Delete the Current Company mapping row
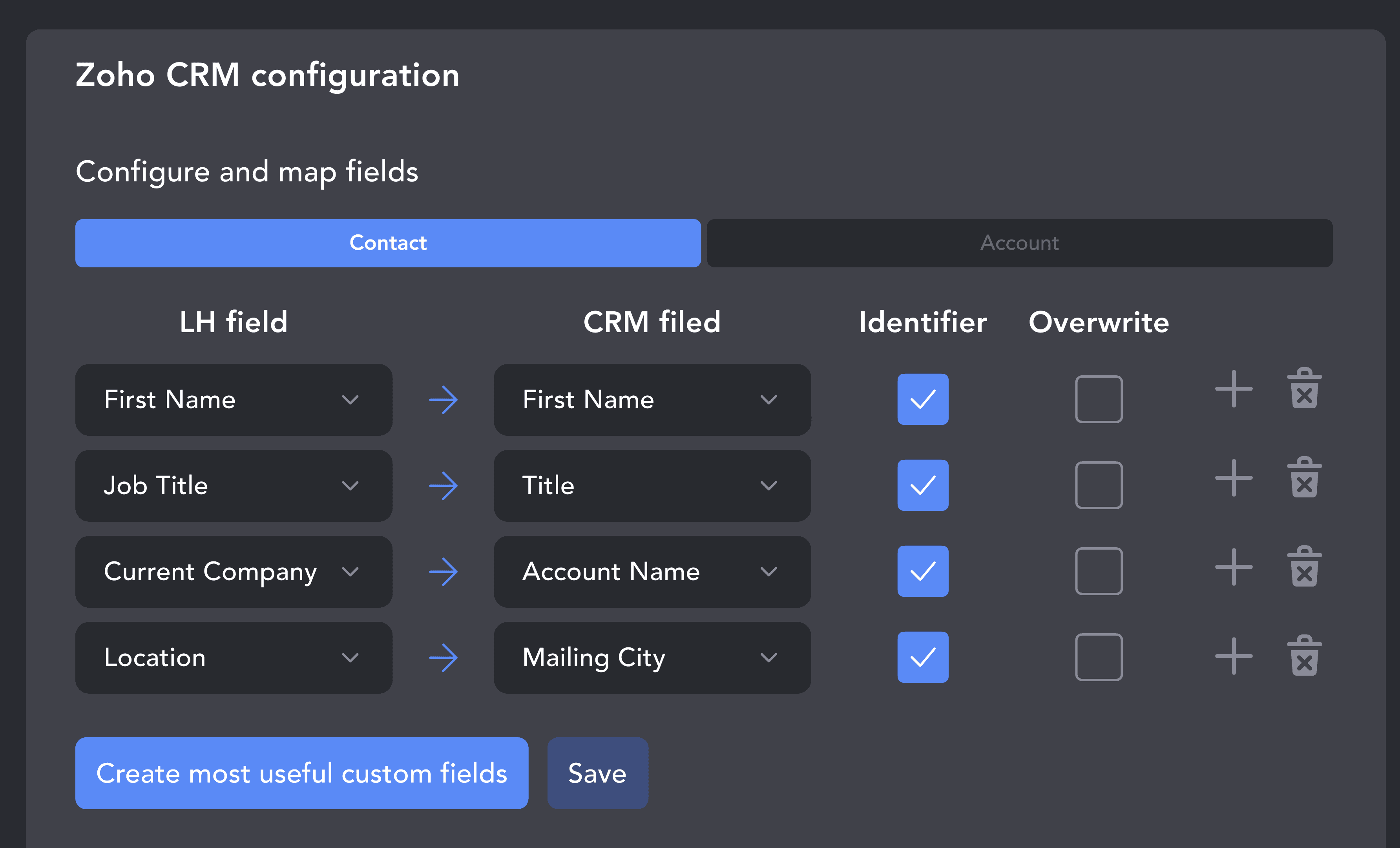This screenshot has width=1400, height=848. [x=1305, y=566]
